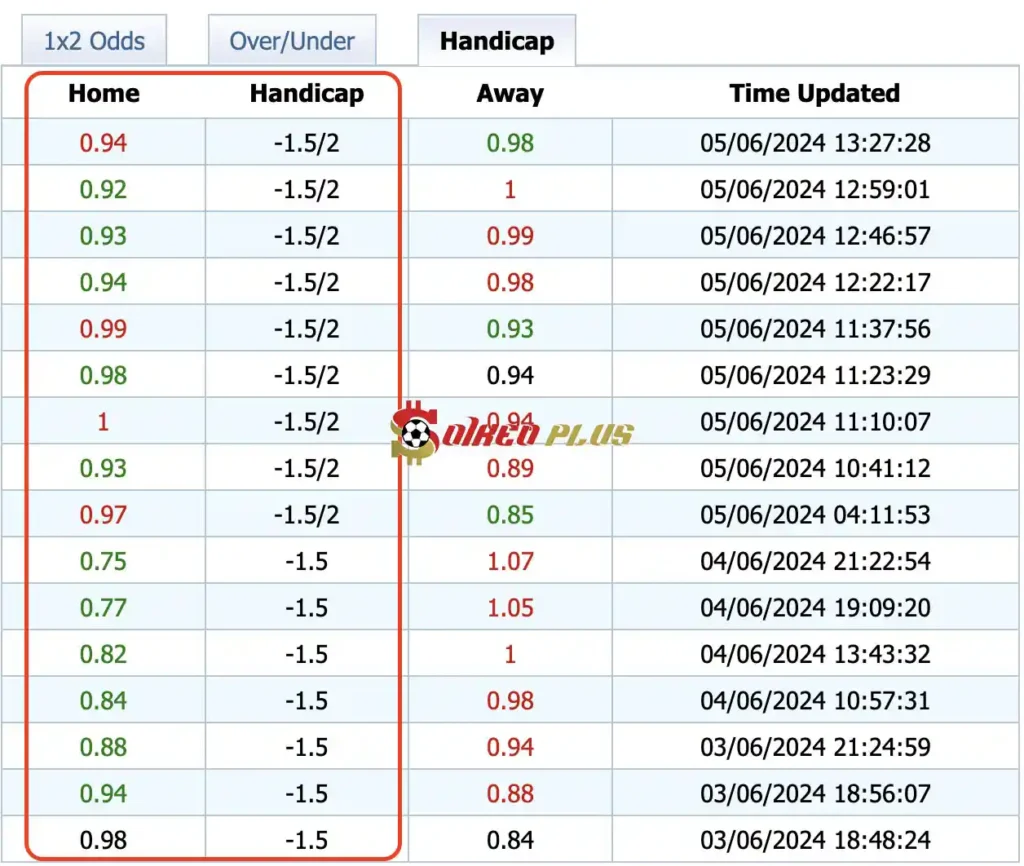Click the Time Updated column header
The height and width of the screenshot is (866, 1024).
point(814,94)
